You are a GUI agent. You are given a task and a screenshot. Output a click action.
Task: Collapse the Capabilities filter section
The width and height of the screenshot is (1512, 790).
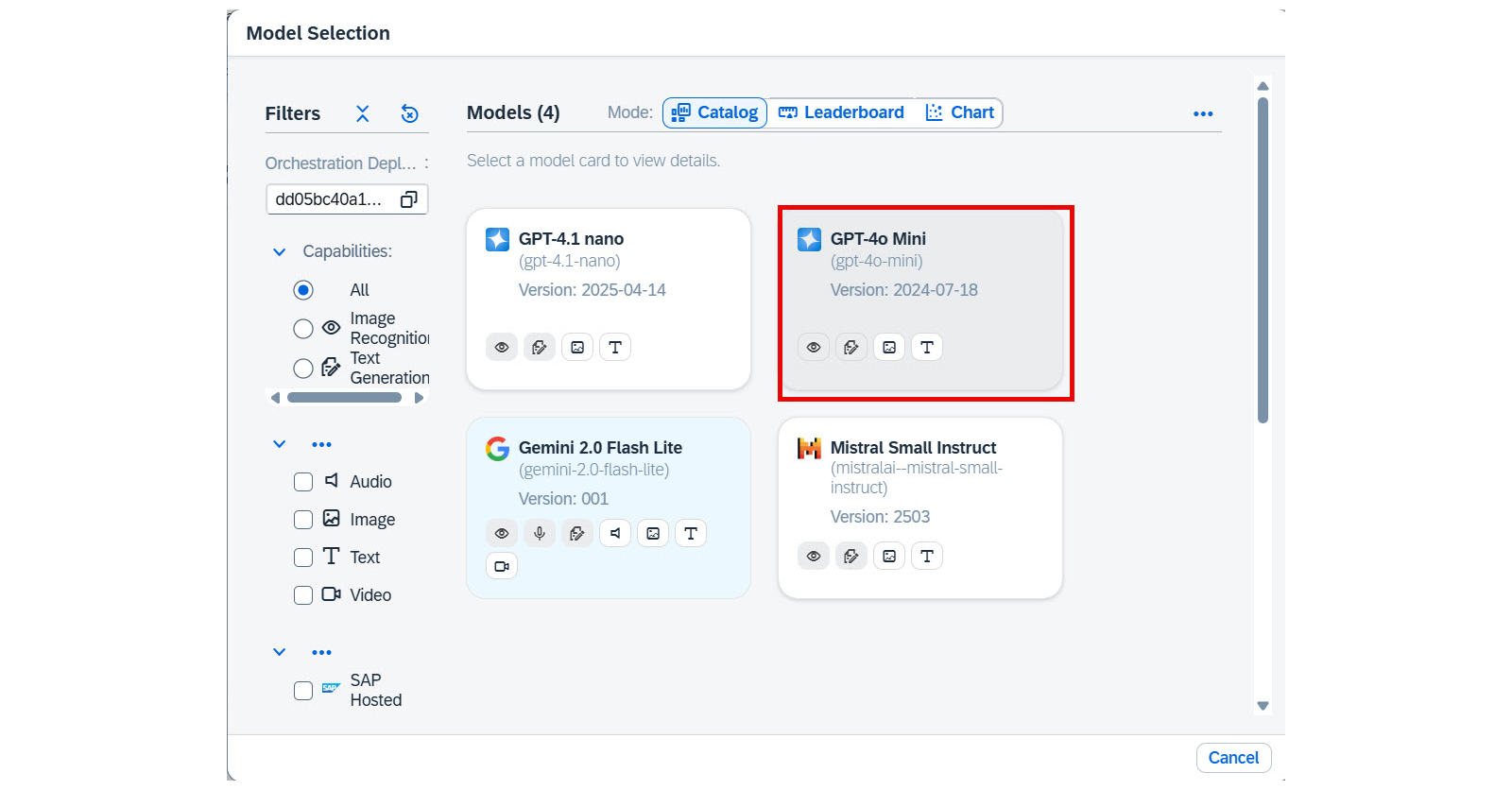click(x=279, y=252)
